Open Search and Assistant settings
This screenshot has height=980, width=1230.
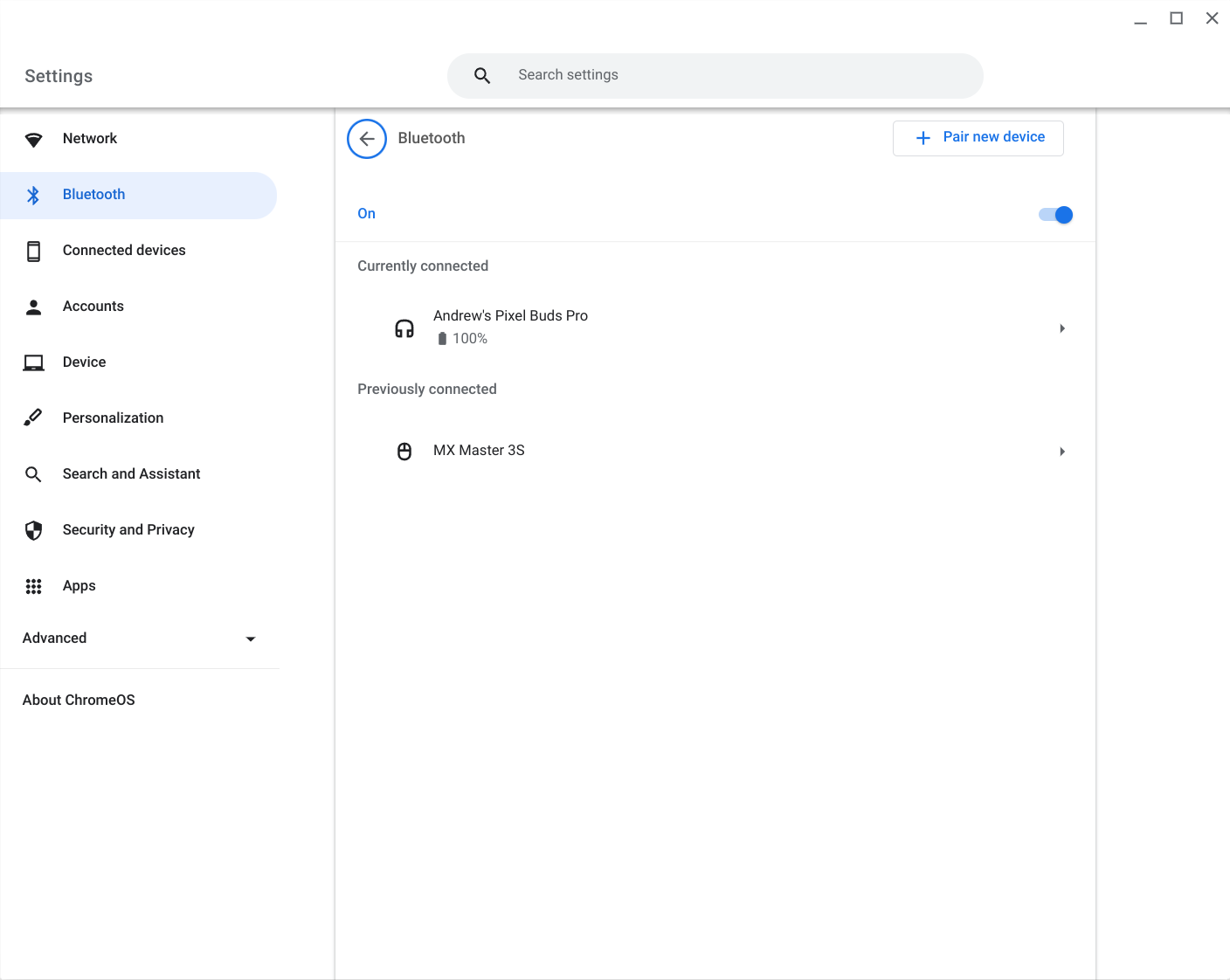(x=131, y=473)
